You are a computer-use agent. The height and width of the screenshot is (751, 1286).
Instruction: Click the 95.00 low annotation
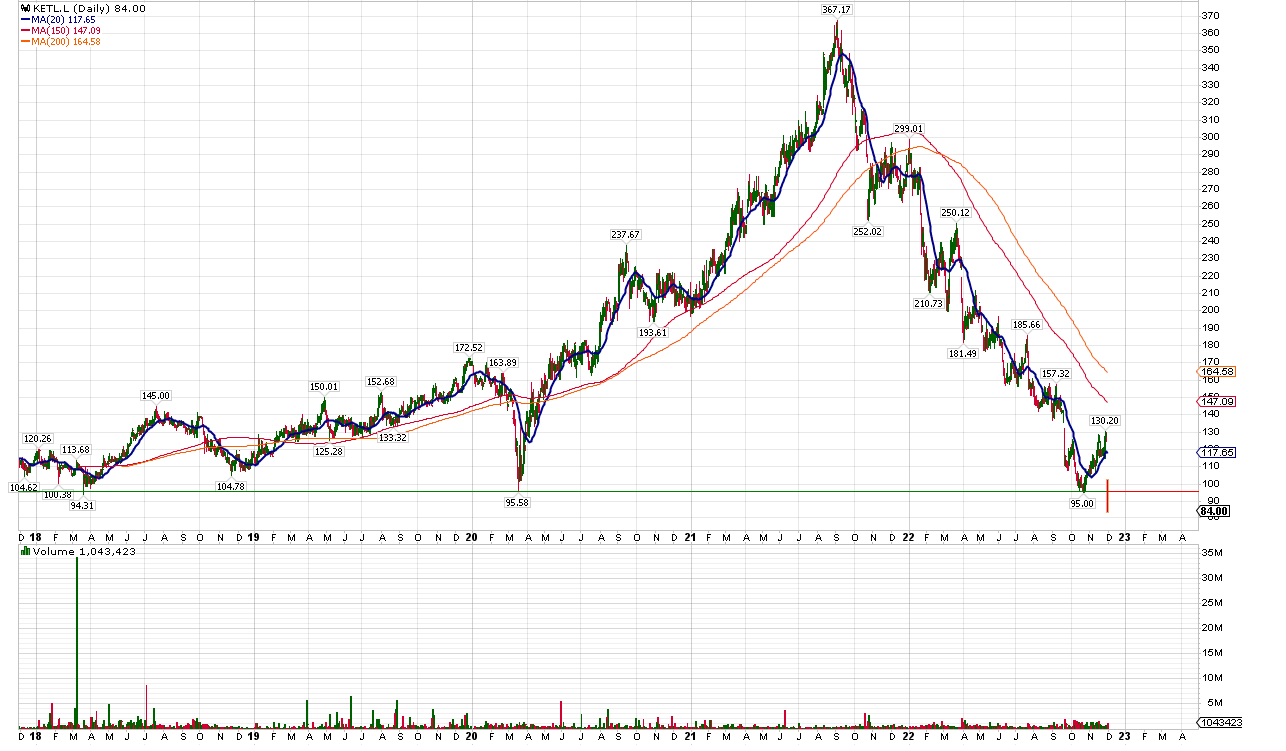click(x=1082, y=504)
